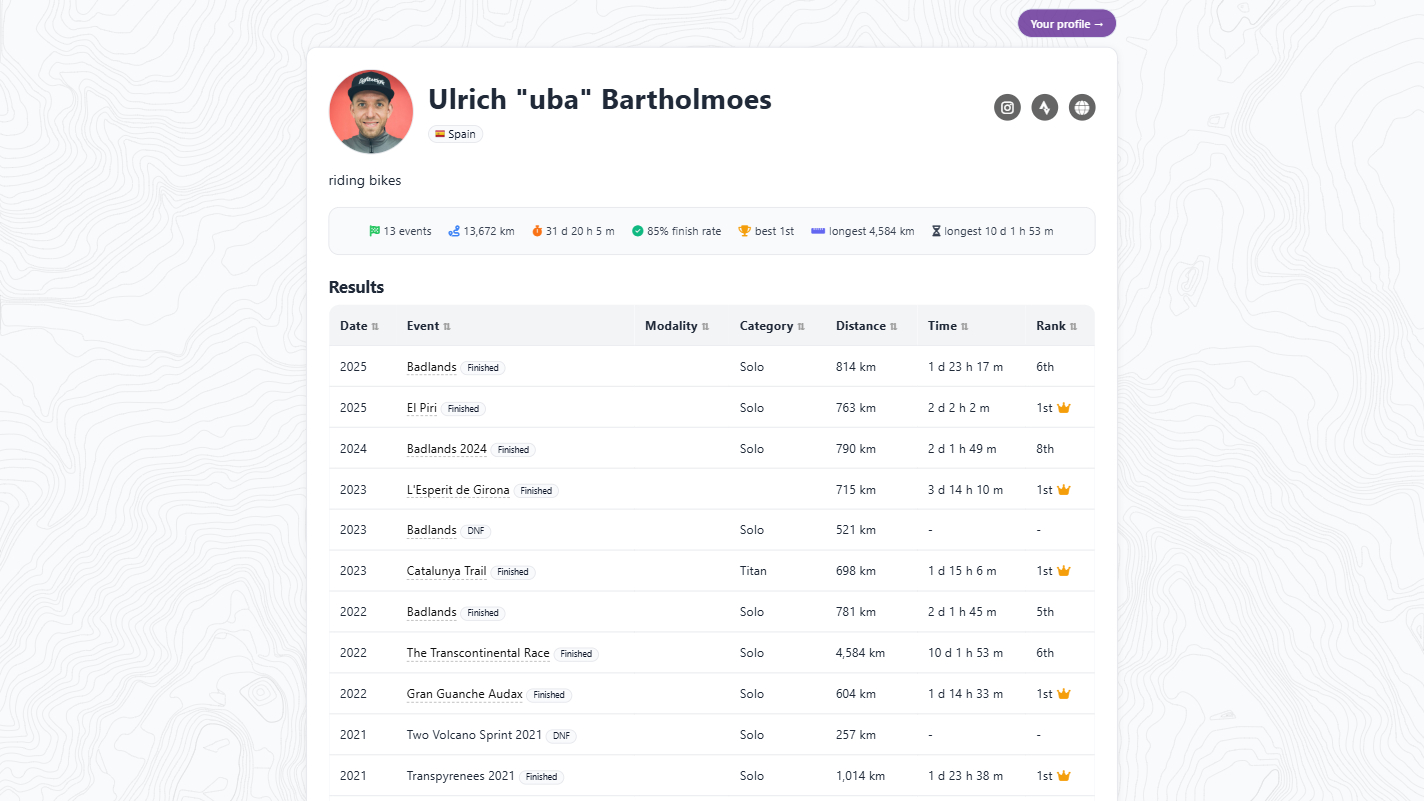
Task: Open the website globe icon
Action: (1082, 108)
